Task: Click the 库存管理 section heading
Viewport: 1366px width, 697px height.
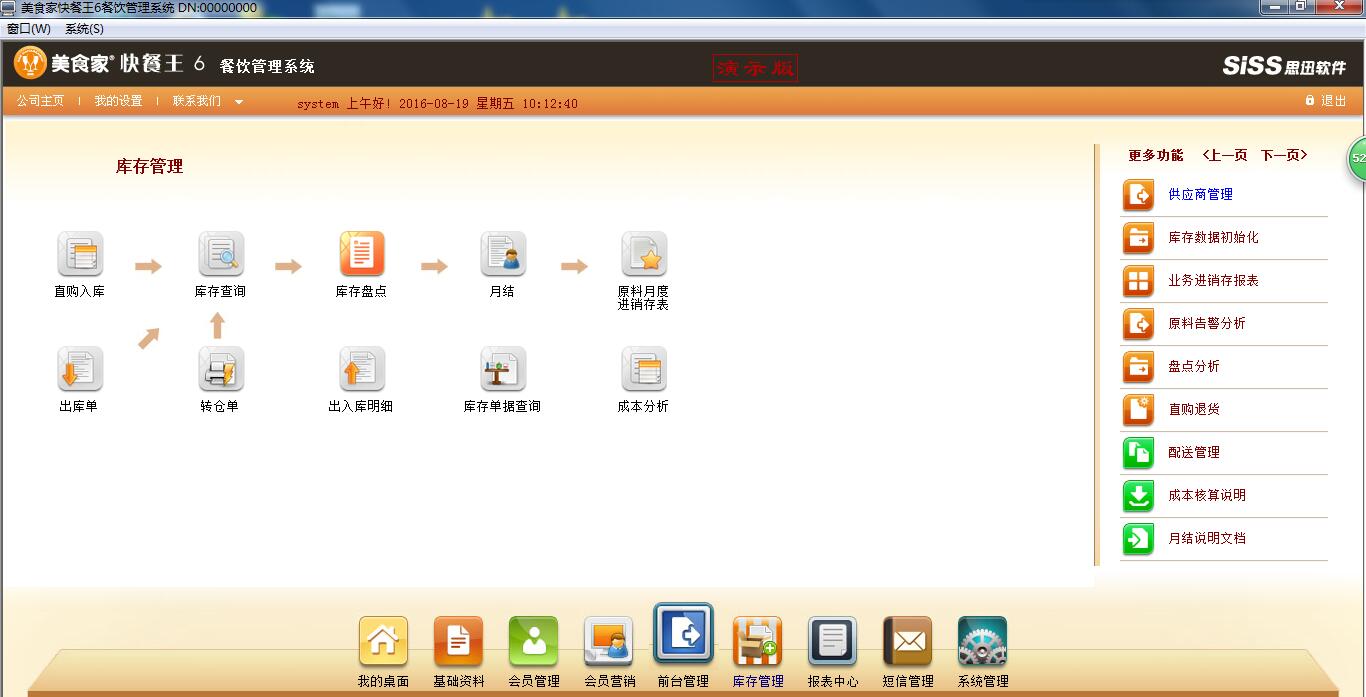Action: (x=150, y=167)
